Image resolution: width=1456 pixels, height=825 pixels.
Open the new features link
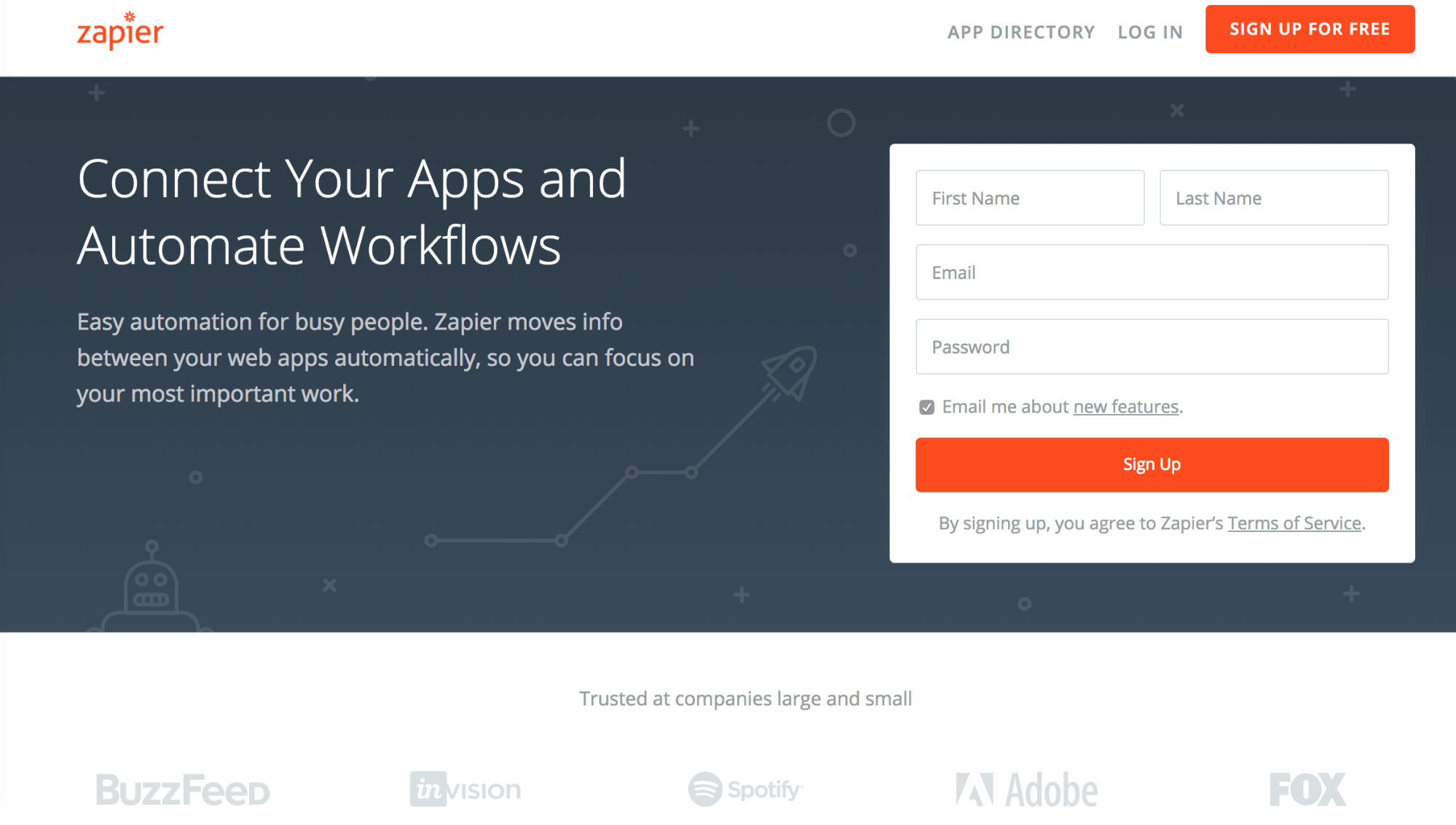[1125, 407]
